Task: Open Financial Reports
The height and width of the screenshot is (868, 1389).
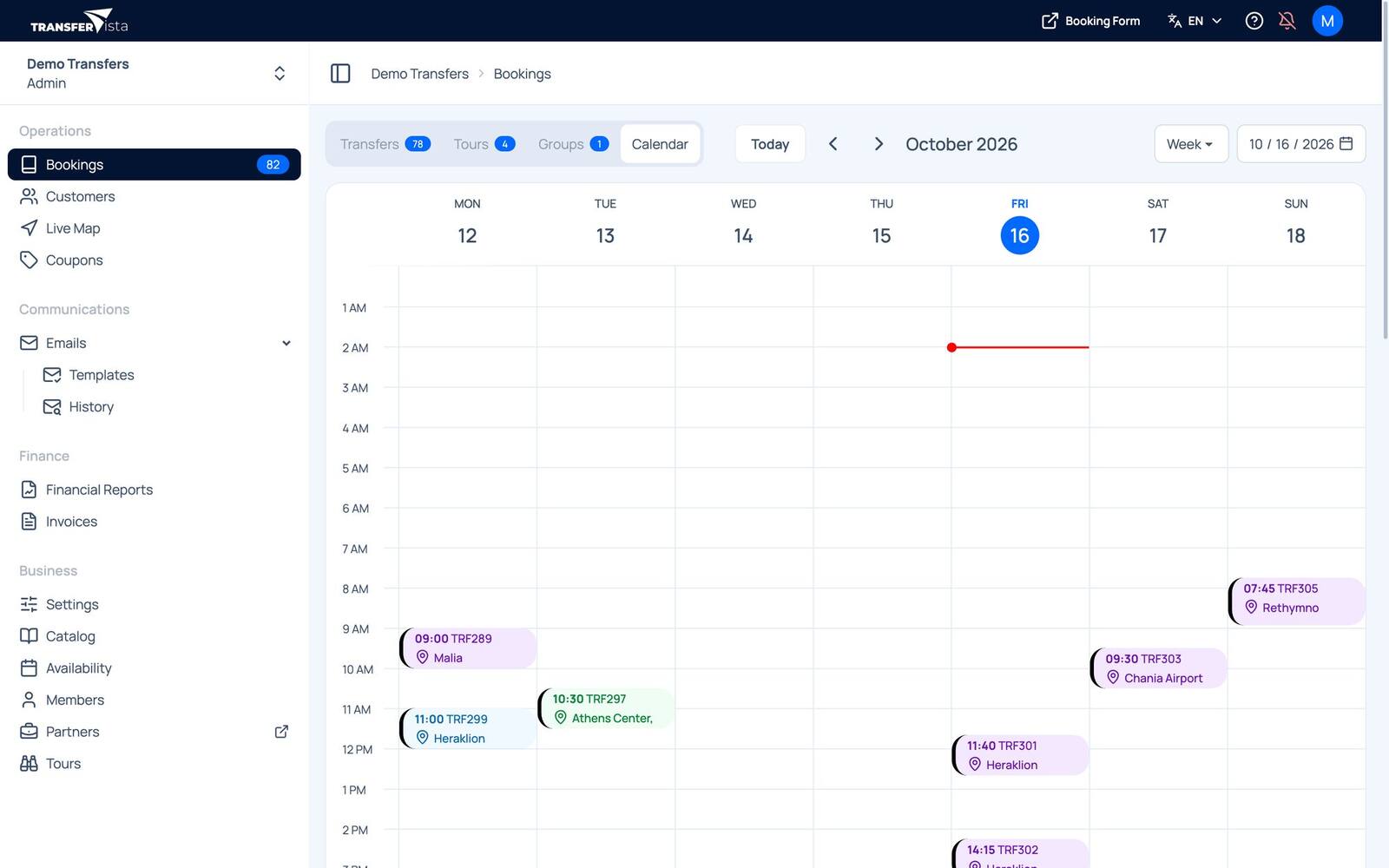Action: [x=155, y=490]
